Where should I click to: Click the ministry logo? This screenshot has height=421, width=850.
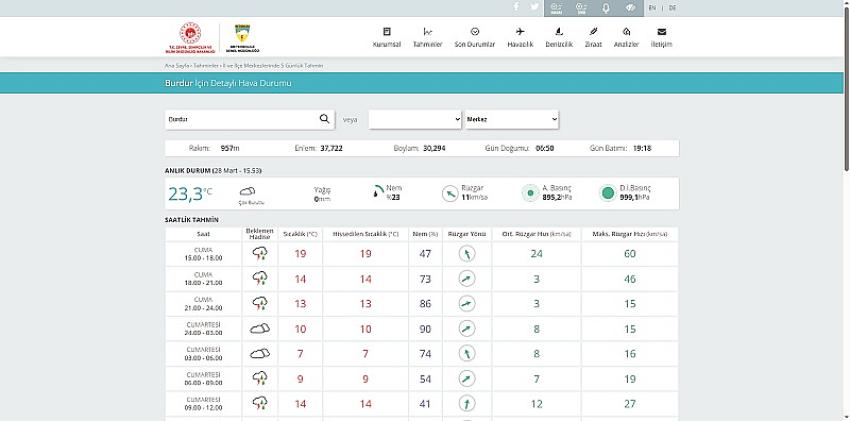coord(190,37)
